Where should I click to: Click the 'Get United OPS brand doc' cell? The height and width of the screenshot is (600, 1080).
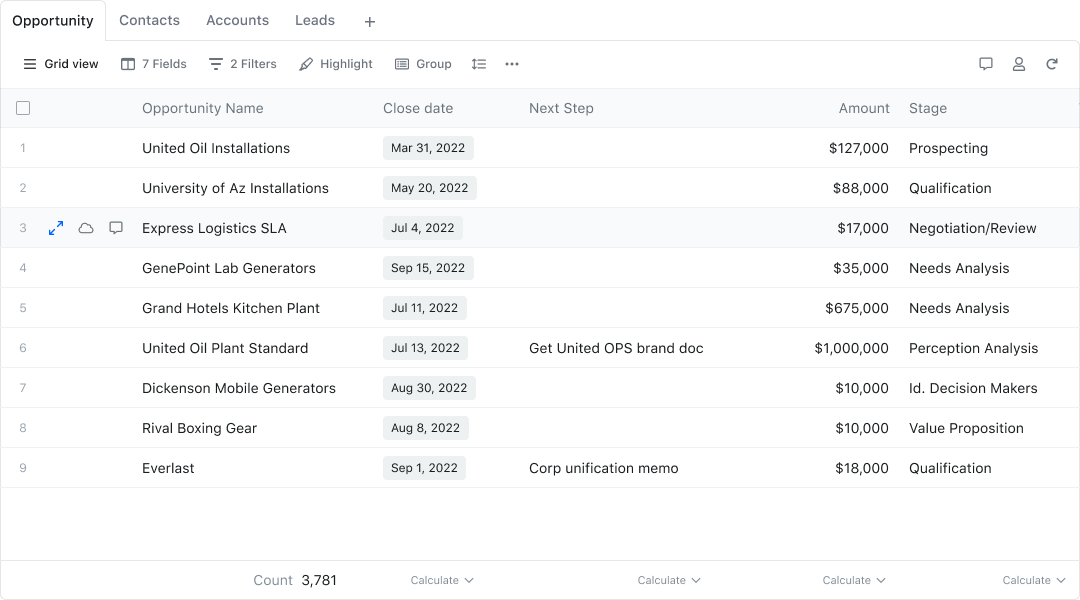[x=616, y=349]
